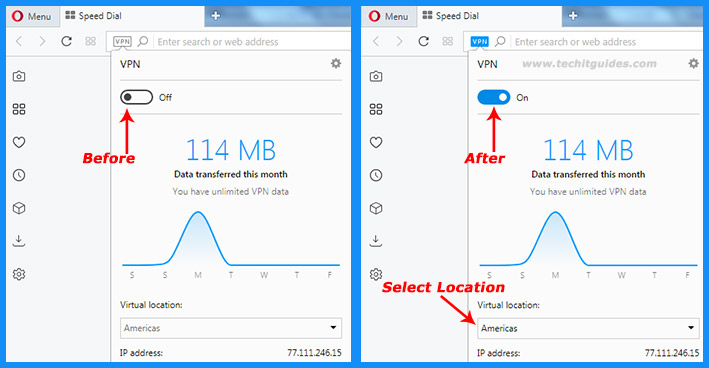Open Snapshot camera in left sidebar
This screenshot has height=368, width=709.
click(x=19, y=76)
